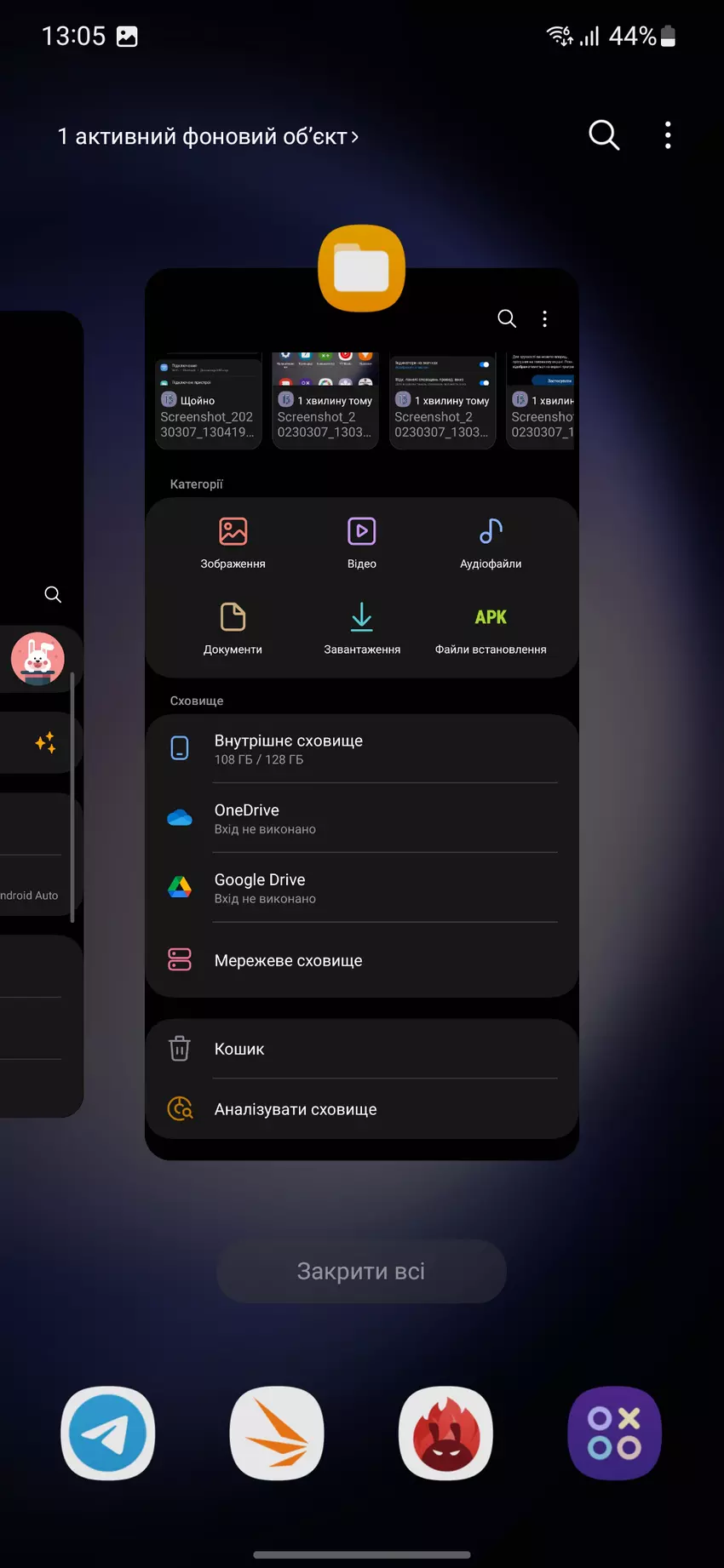Open the three-dot recents options menu
The height and width of the screenshot is (1568, 724).
tap(668, 134)
